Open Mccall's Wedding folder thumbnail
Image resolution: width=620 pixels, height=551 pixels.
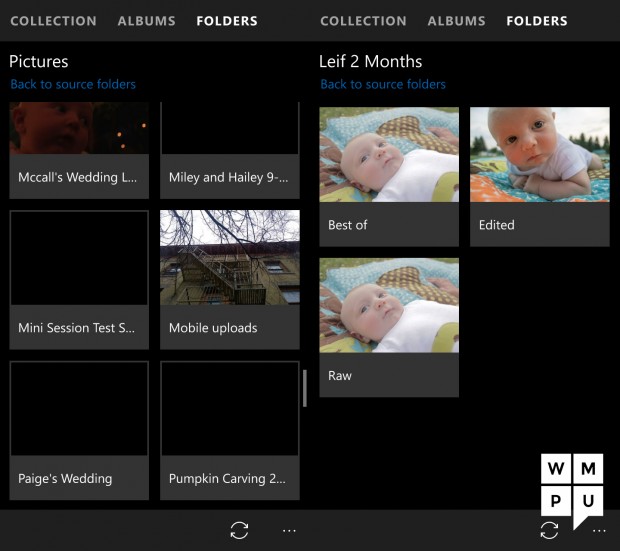click(79, 128)
